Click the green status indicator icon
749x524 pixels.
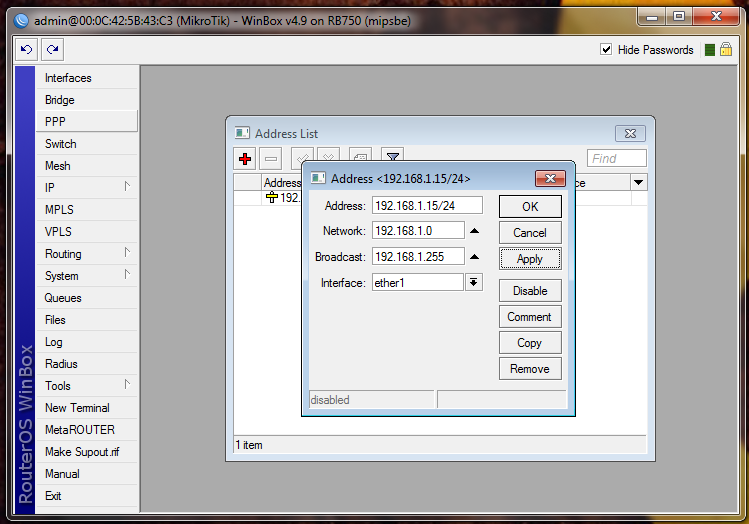point(710,50)
